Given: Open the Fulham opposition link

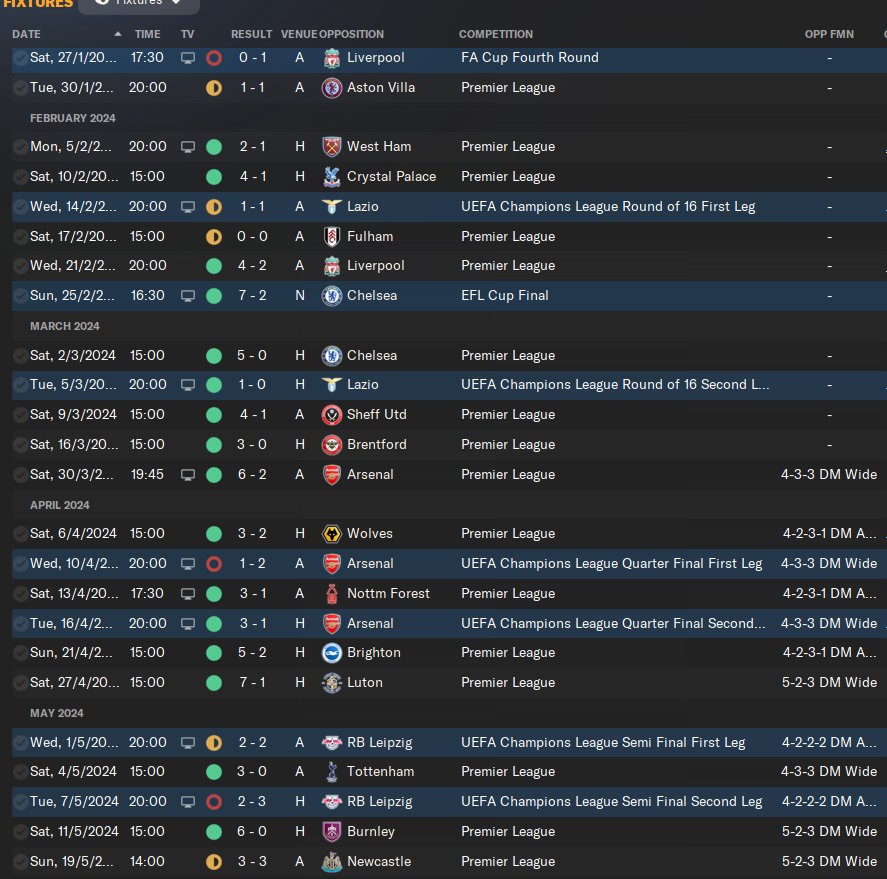Looking at the screenshot, I should (x=370, y=236).
